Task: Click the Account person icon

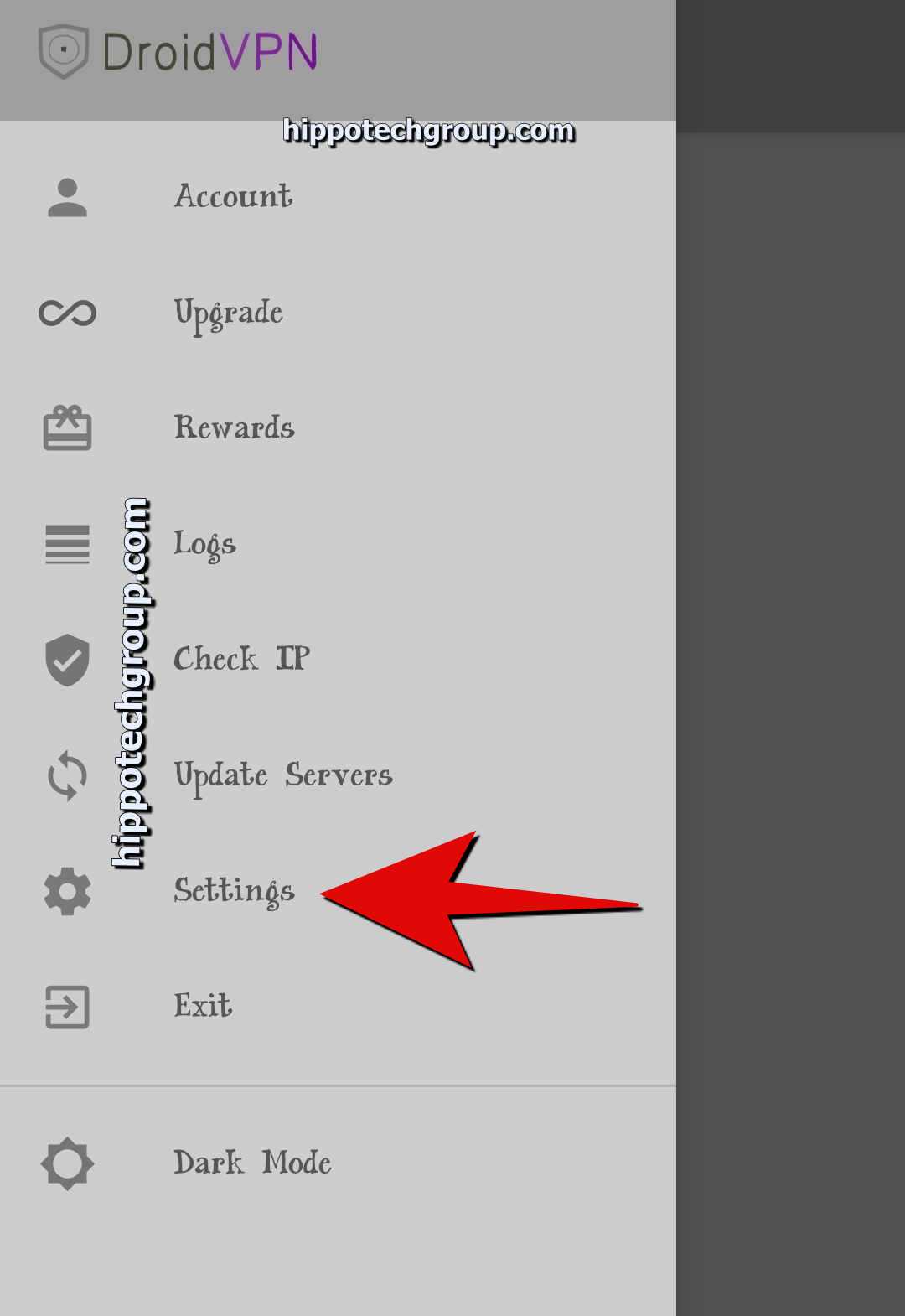Action: 67,198
